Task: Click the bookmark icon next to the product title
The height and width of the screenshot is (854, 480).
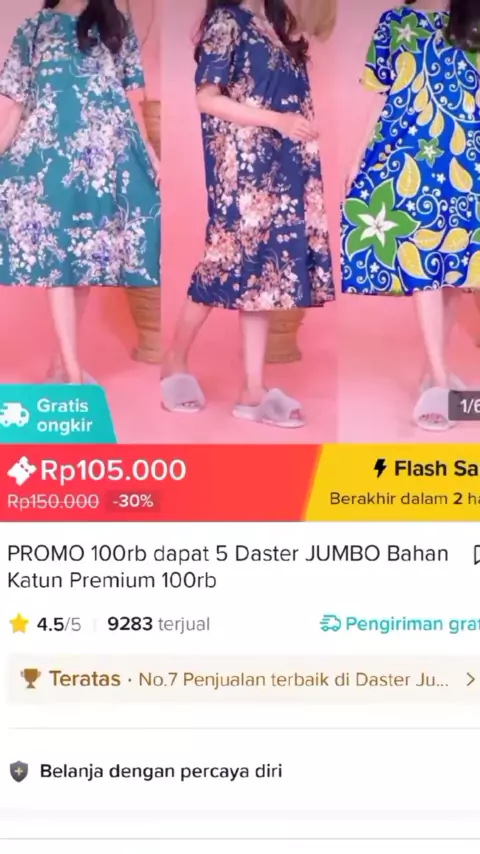Action: click(x=476, y=555)
